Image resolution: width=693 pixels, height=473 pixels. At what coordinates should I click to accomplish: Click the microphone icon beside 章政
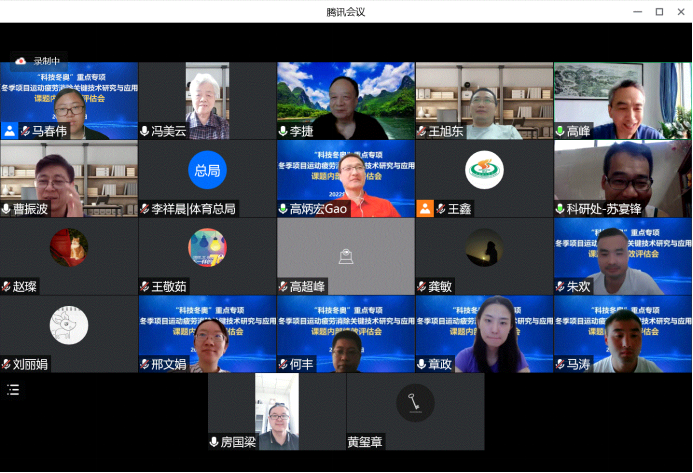pos(422,364)
